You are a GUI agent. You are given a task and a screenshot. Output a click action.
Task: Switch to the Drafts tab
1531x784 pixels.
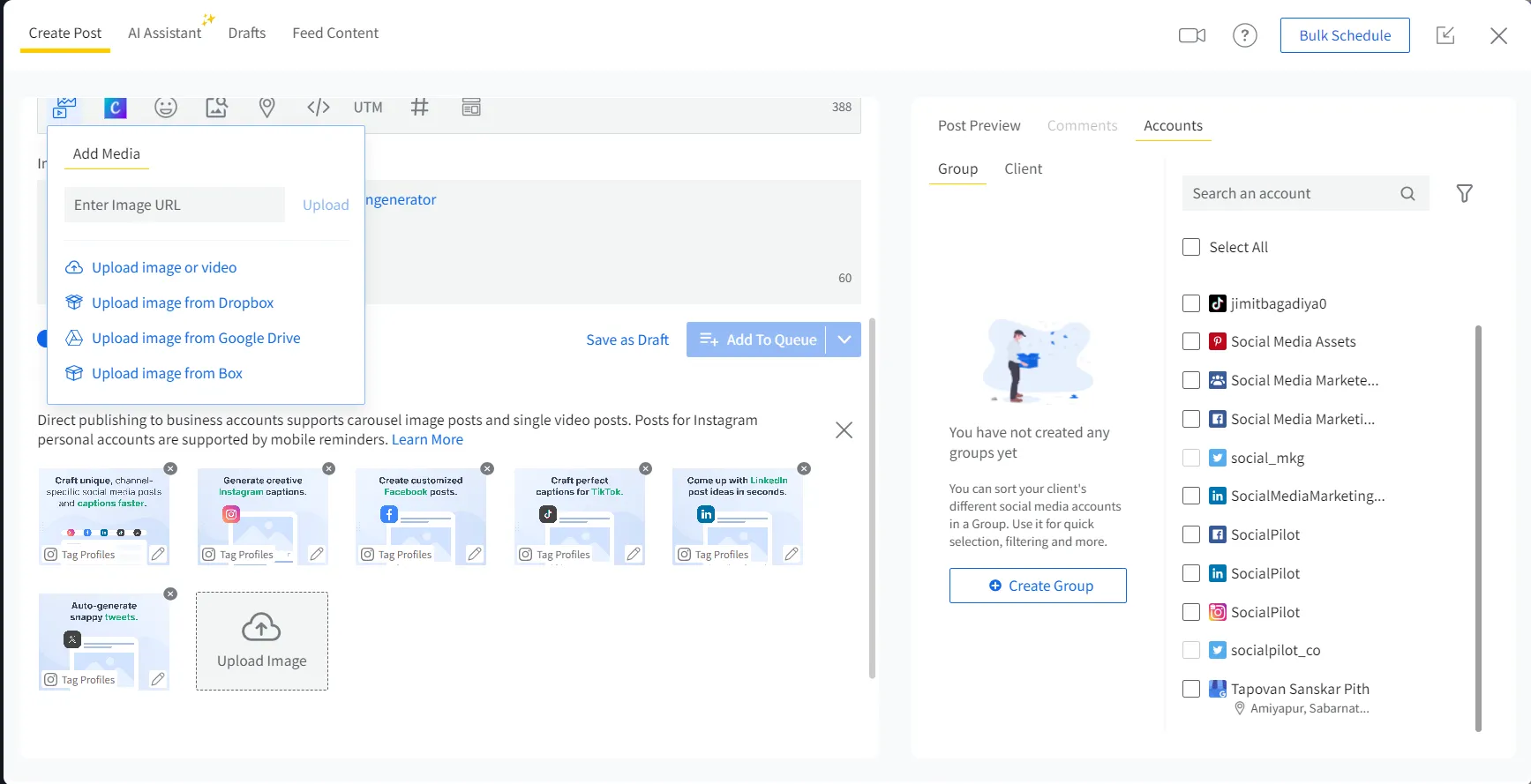(246, 34)
